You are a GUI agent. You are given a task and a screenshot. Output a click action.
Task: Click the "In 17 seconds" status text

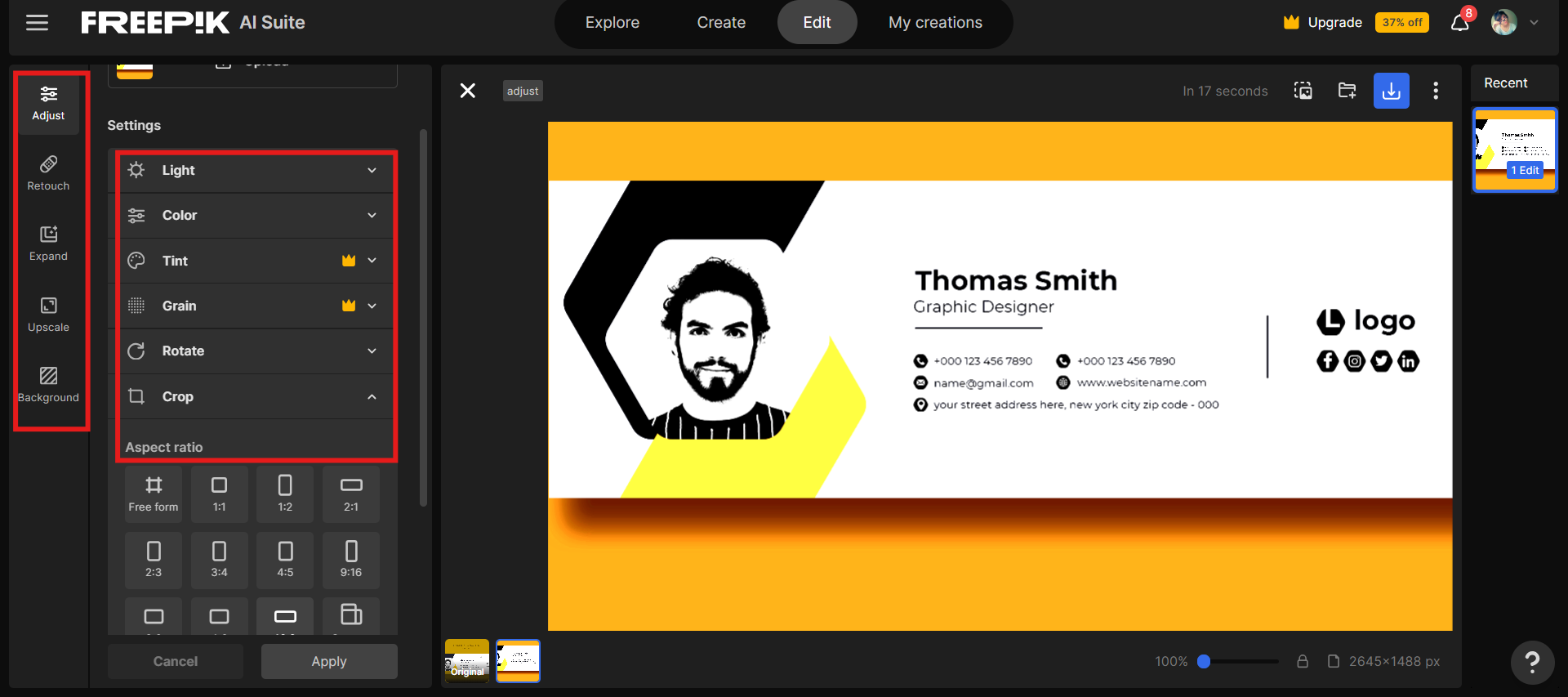click(x=1225, y=91)
